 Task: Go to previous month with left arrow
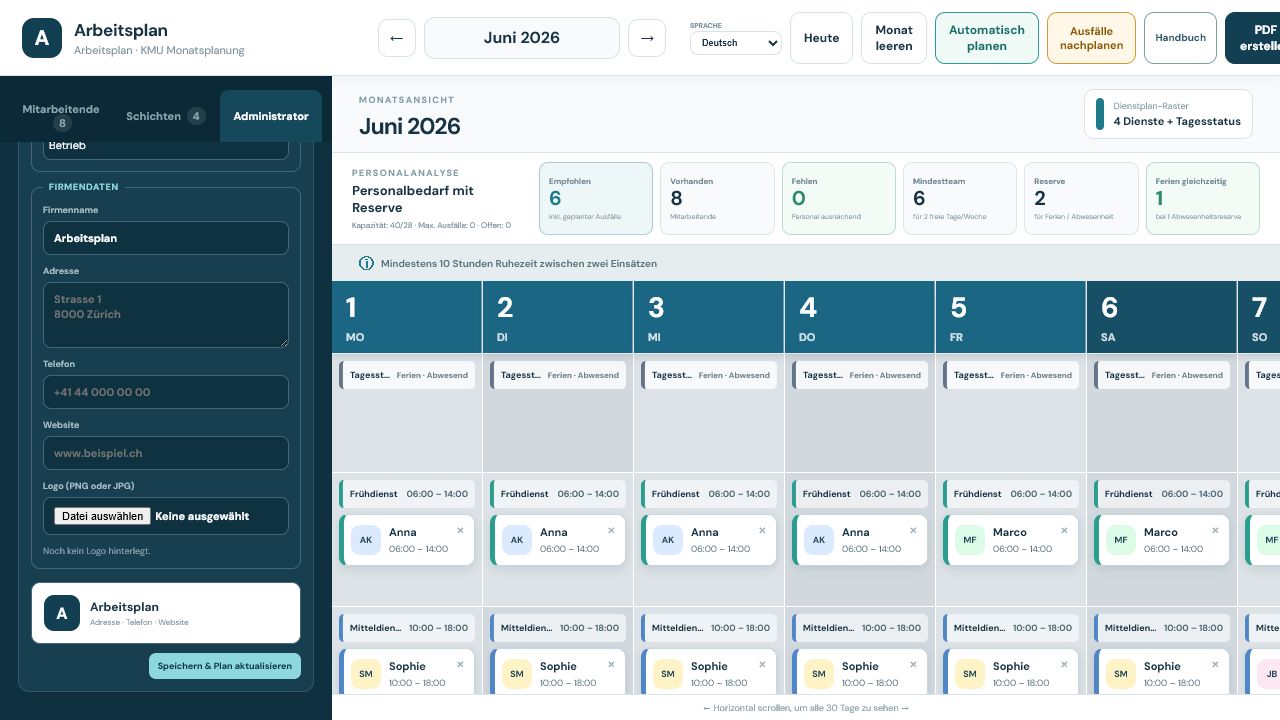coord(397,38)
